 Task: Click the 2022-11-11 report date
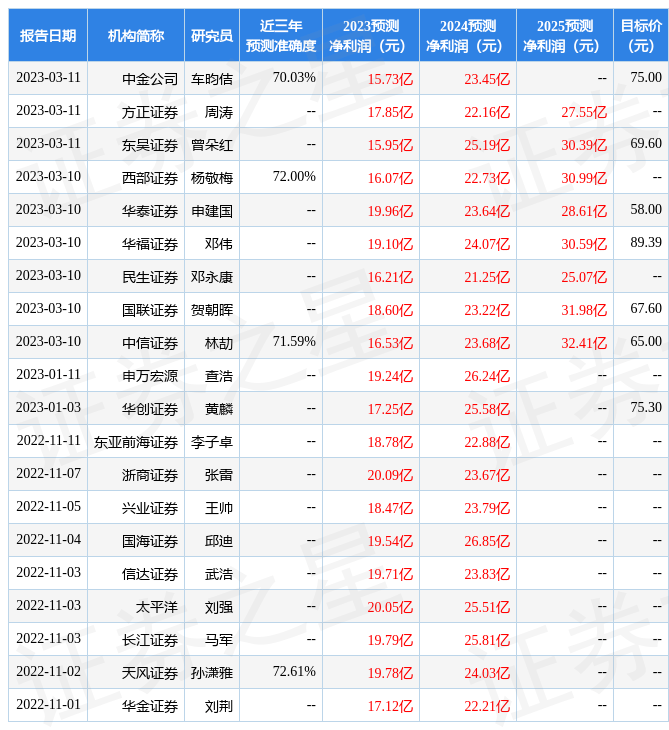click(x=48, y=440)
